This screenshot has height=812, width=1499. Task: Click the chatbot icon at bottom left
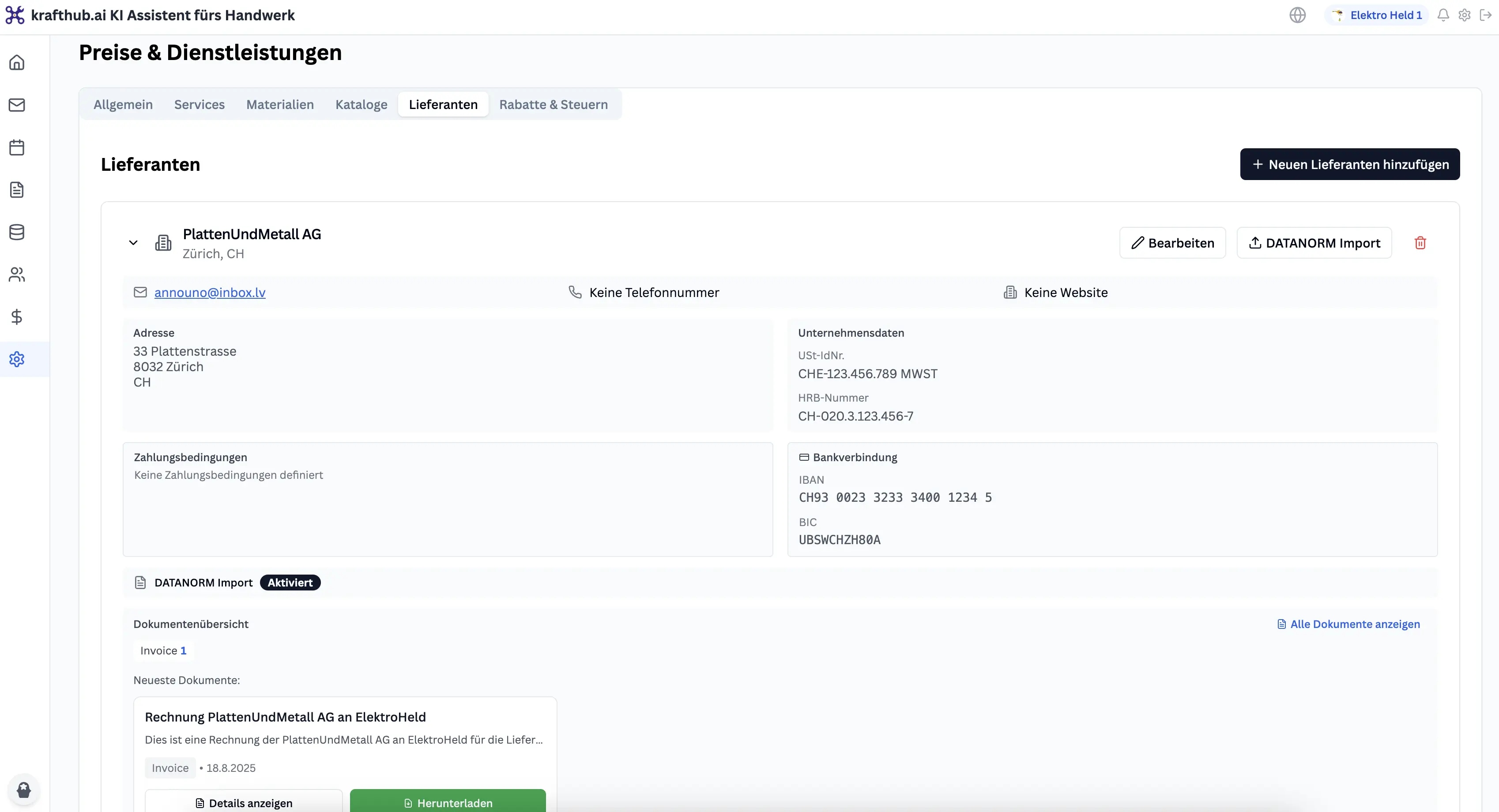click(x=23, y=789)
